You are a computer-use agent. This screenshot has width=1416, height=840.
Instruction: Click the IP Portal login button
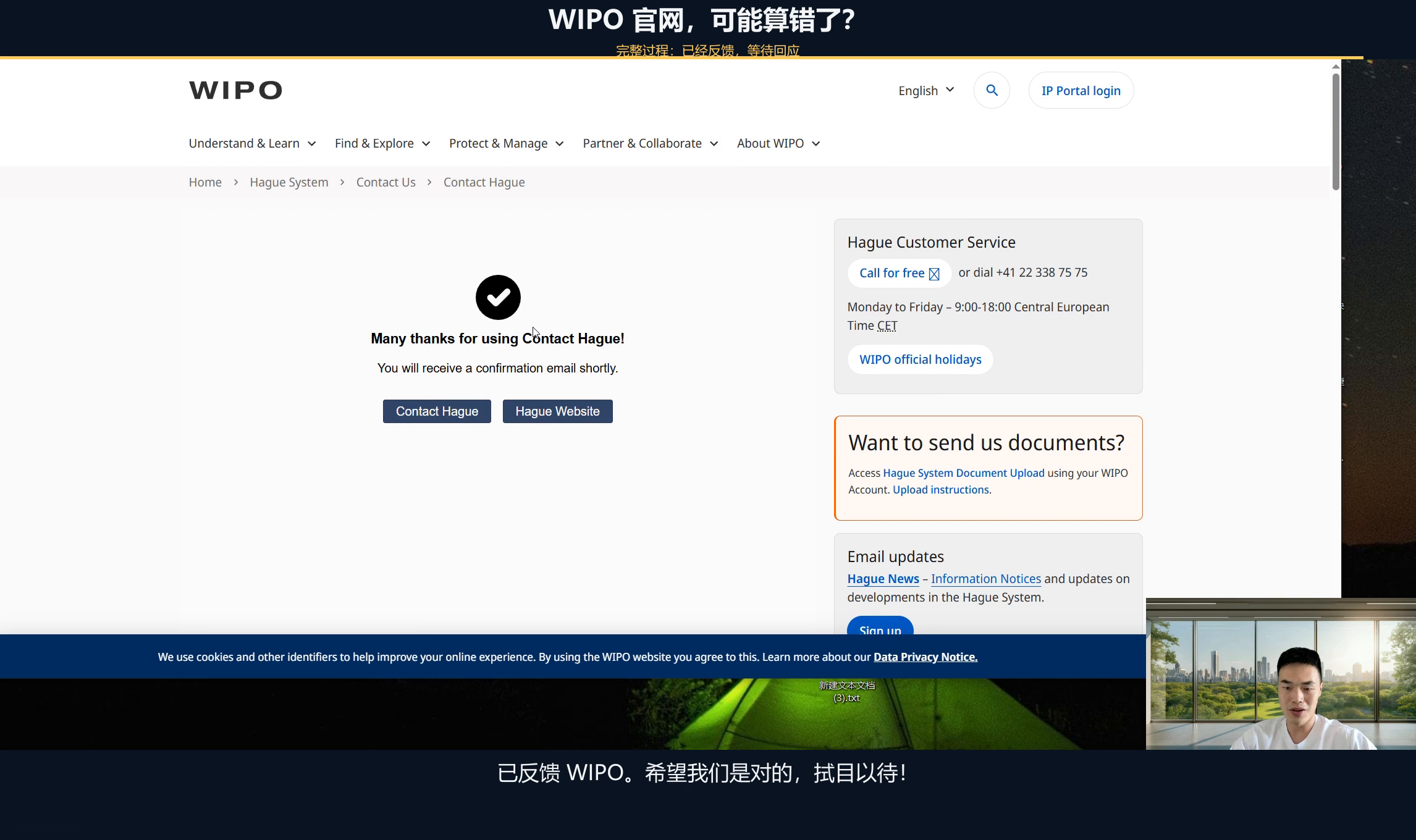(x=1081, y=91)
